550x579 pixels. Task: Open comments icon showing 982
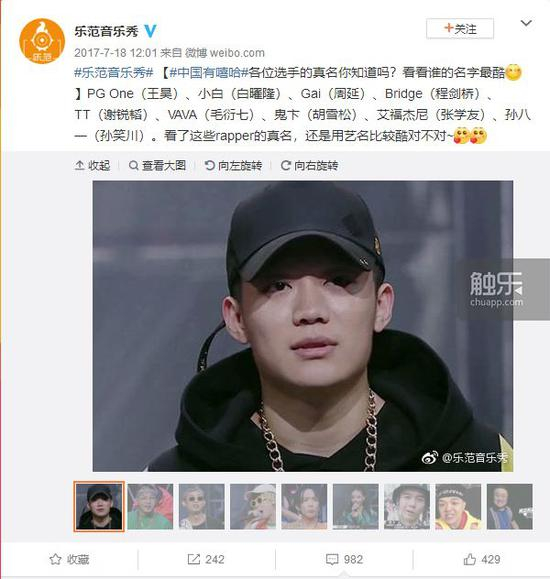coord(332,559)
